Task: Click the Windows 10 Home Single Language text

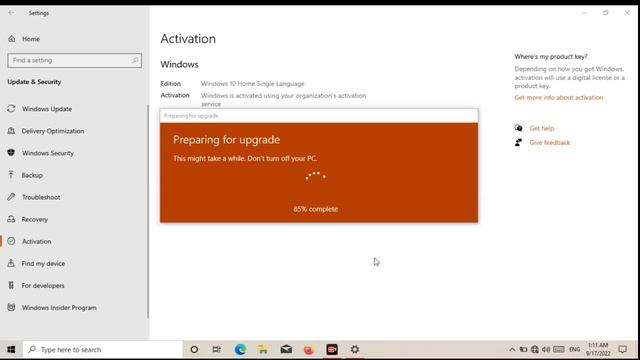Action: coord(253,84)
